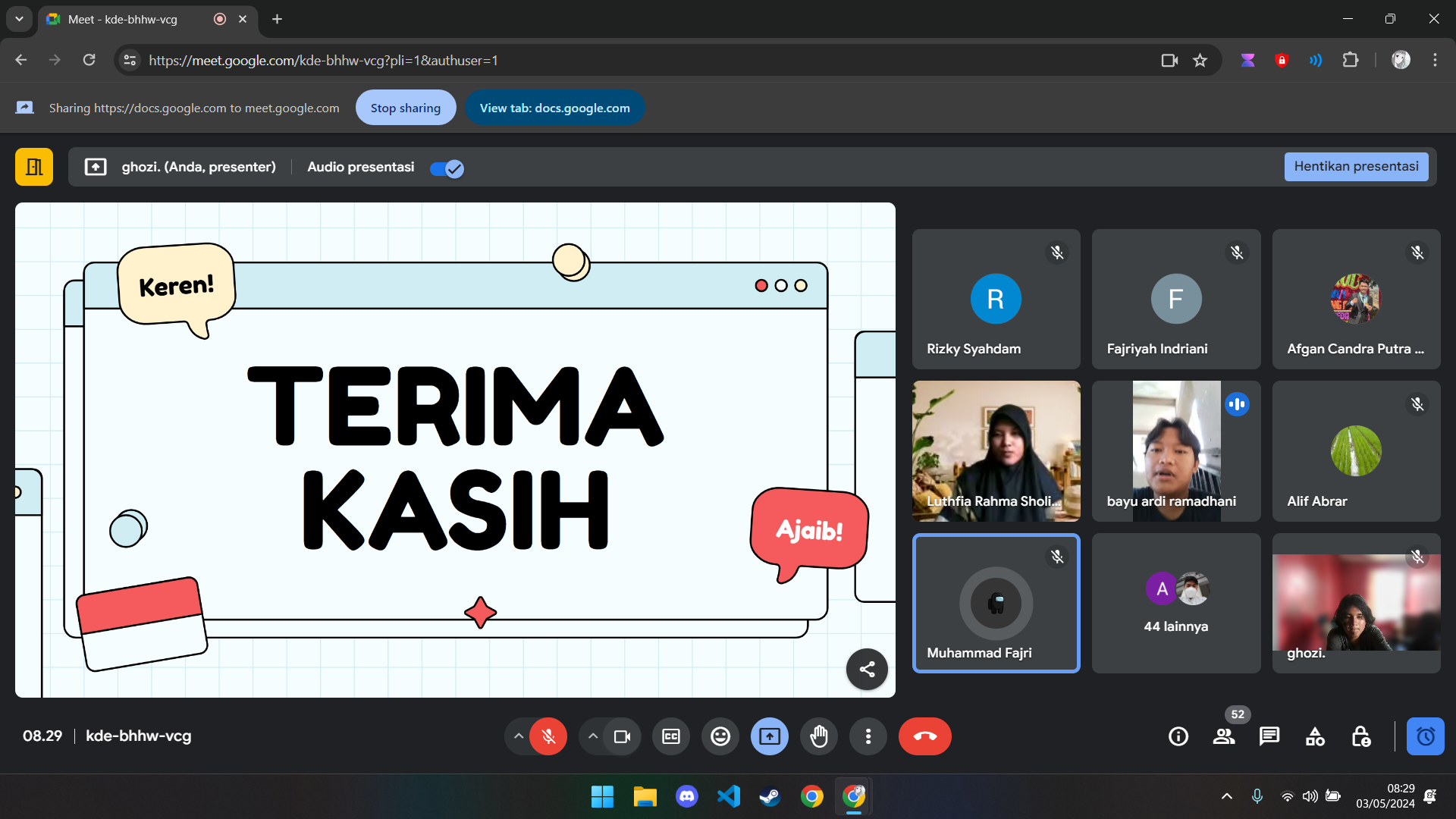This screenshot has height=819, width=1456.
Task: Click Hentikan presentasi button
Action: (1356, 167)
